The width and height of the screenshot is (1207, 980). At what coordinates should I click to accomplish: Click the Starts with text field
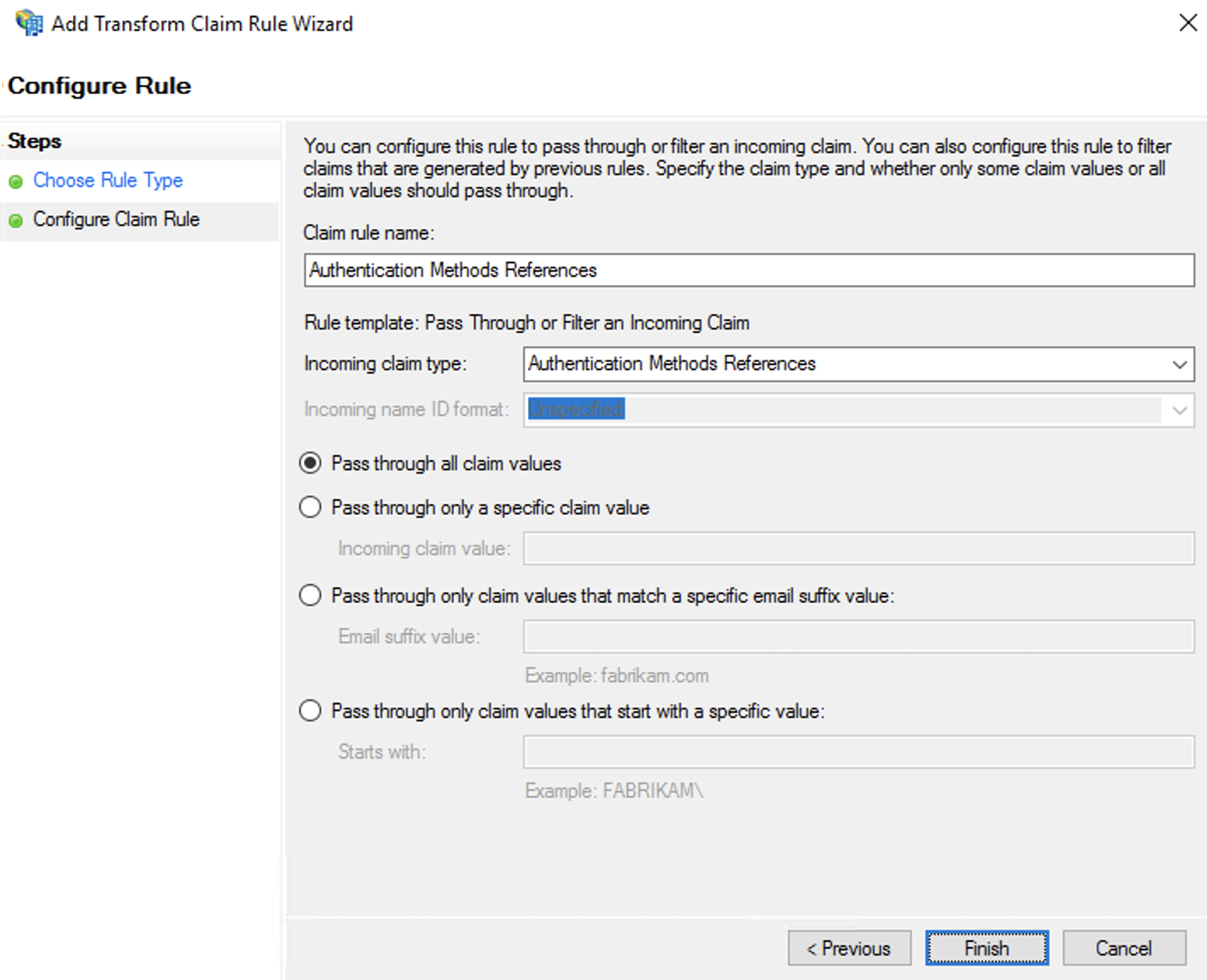point(858,753)
